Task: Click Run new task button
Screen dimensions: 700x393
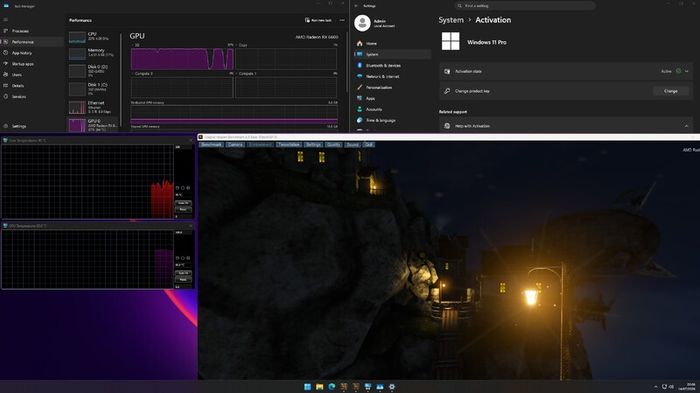Action: click(x=318, y=20)
